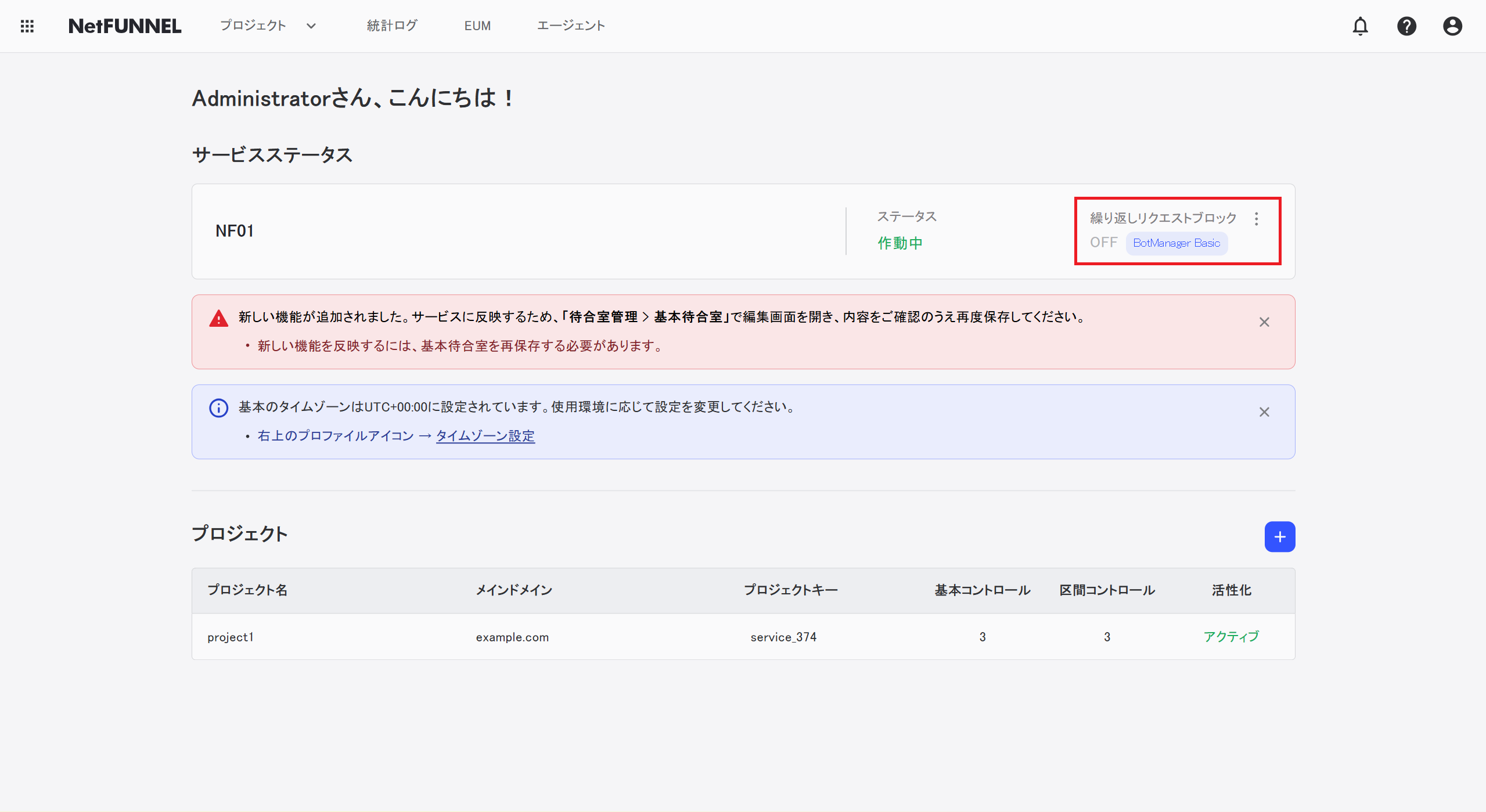The image size is (1486, 812).
Task: Toggle アクティブ status for project1
Action: coord(1230,636)
